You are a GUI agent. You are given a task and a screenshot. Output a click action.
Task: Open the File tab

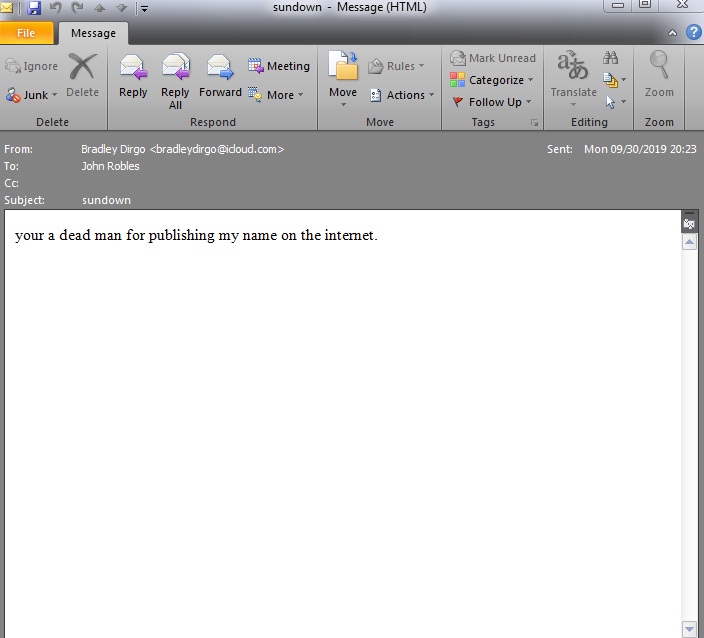(26, 33)
